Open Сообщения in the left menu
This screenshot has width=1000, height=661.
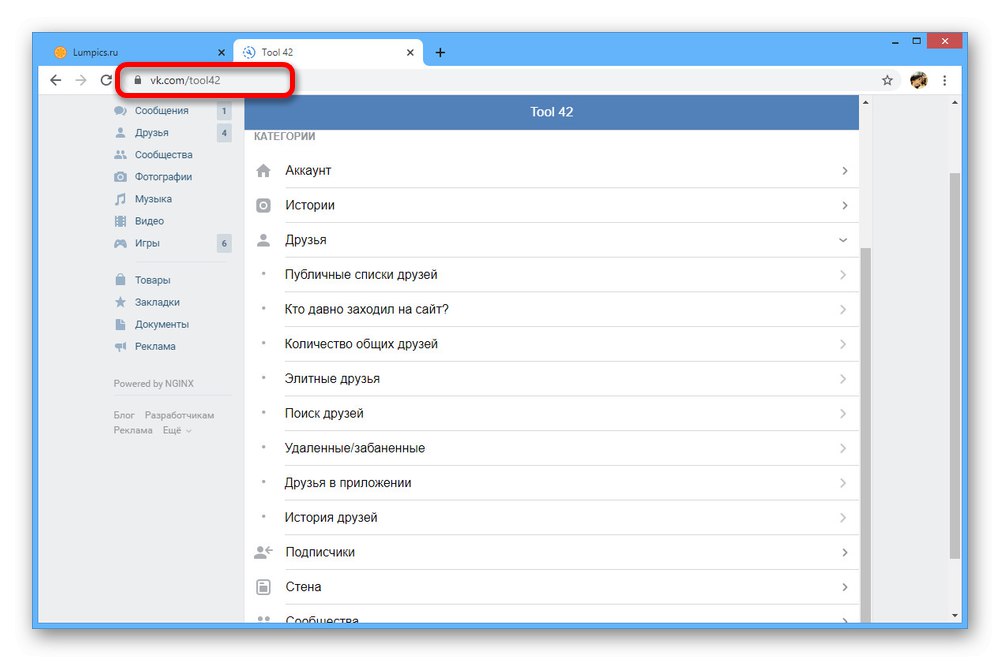pyautogui.click(x=161, y=110)
